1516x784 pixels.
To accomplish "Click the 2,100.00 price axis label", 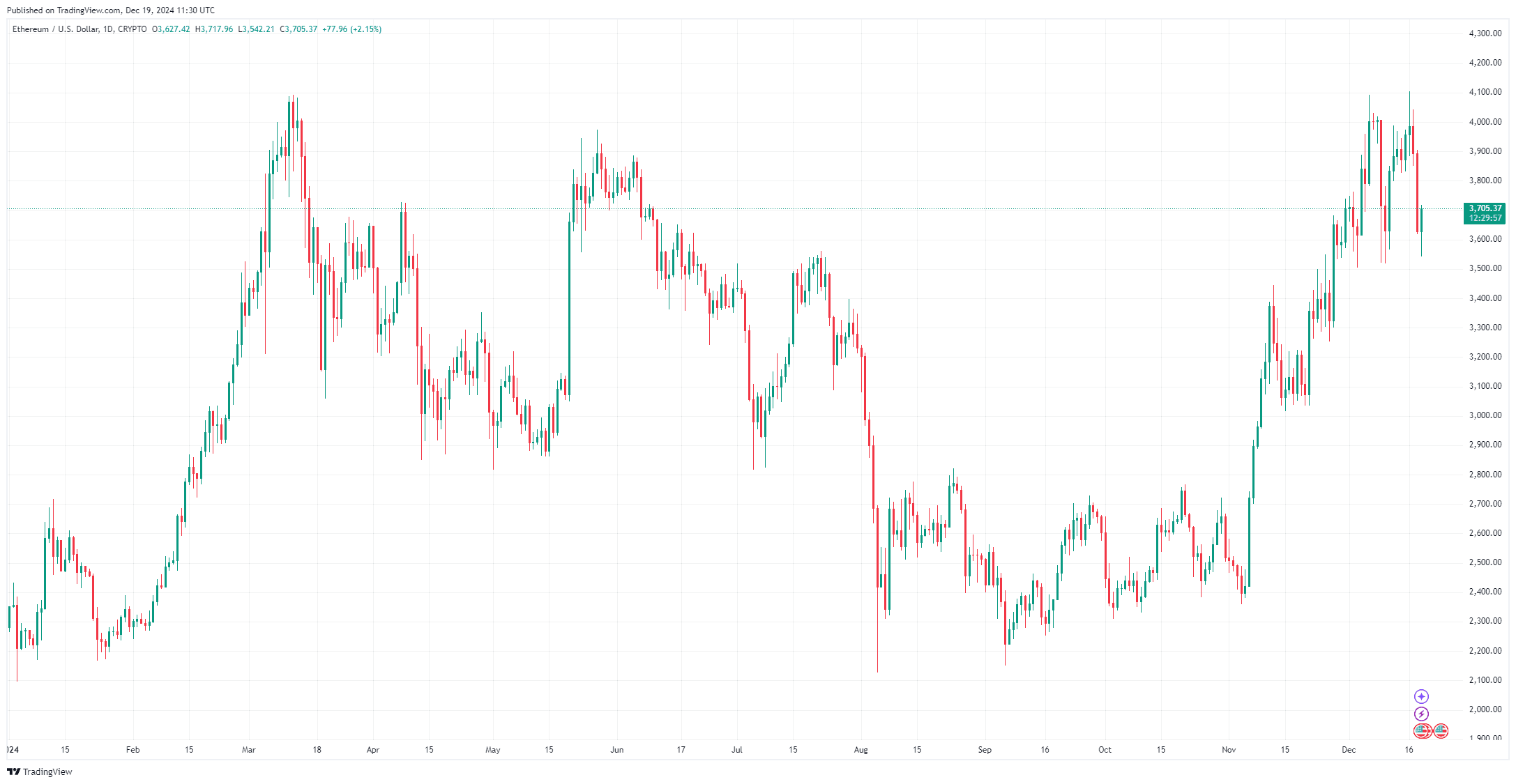I will [1485, 680].
